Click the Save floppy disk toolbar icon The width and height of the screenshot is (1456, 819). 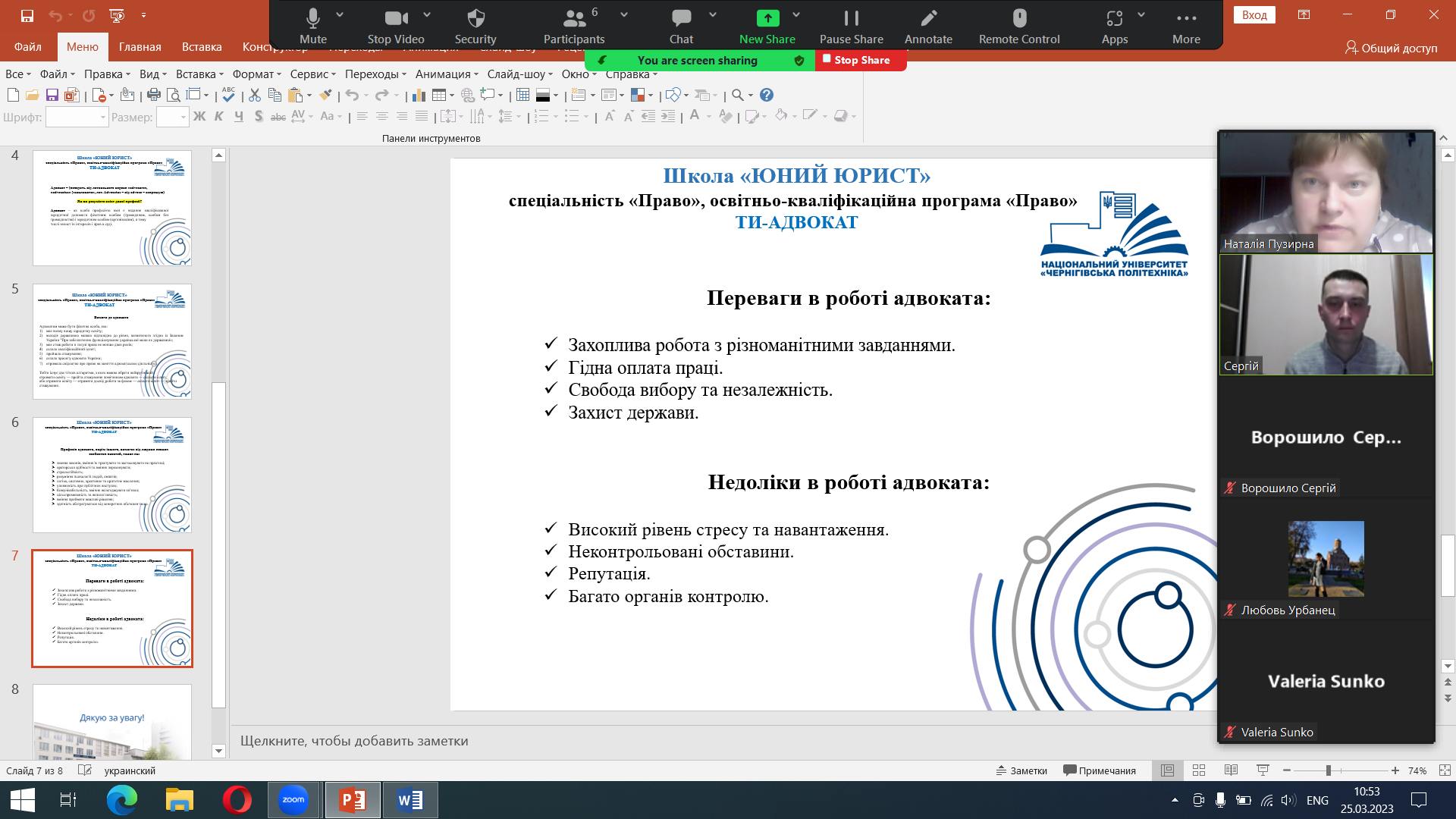click(52, 95)
